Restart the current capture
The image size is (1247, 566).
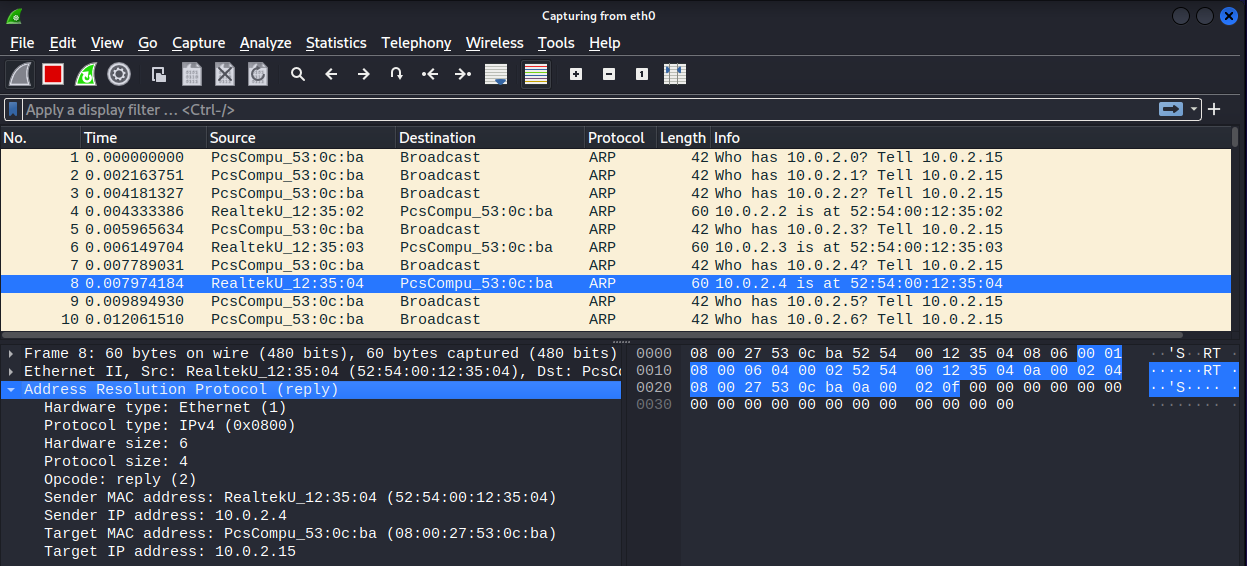86,74
